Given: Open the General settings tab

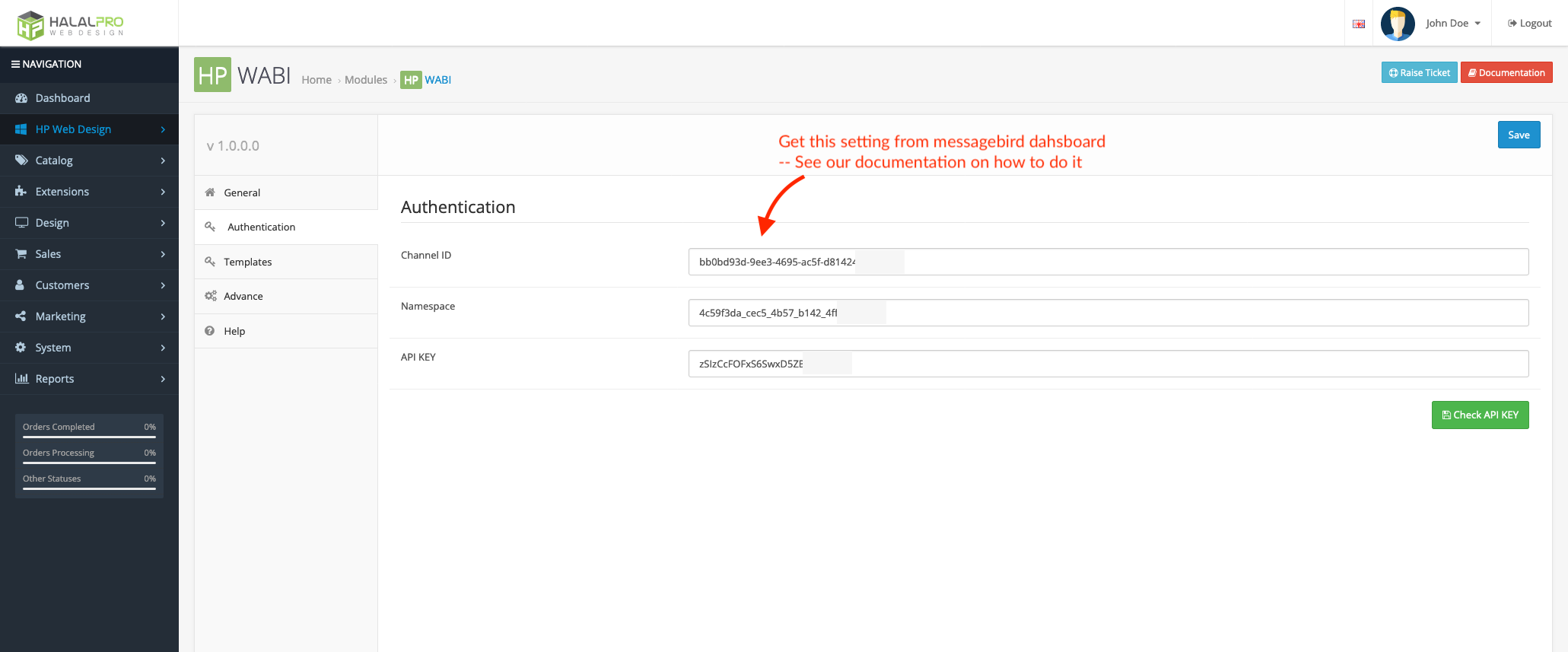Looking at the screenshot, I should click(242, 192).
